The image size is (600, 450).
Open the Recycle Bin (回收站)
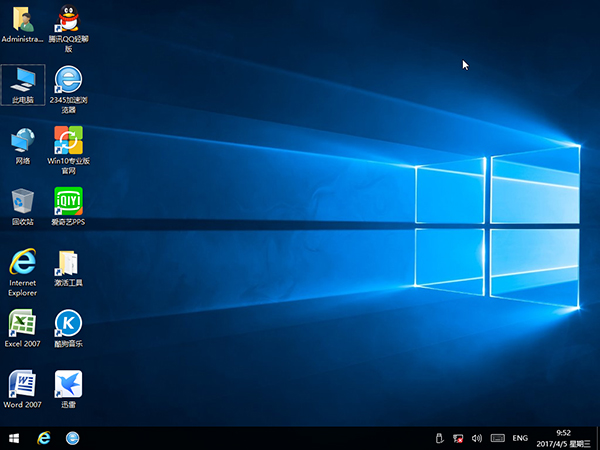click(x=22, y=201)
